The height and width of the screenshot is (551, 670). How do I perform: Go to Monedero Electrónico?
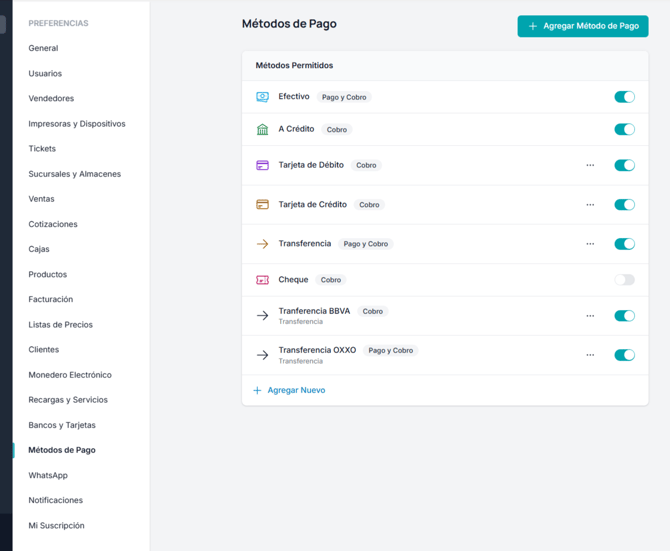click(x=70, y=375)
